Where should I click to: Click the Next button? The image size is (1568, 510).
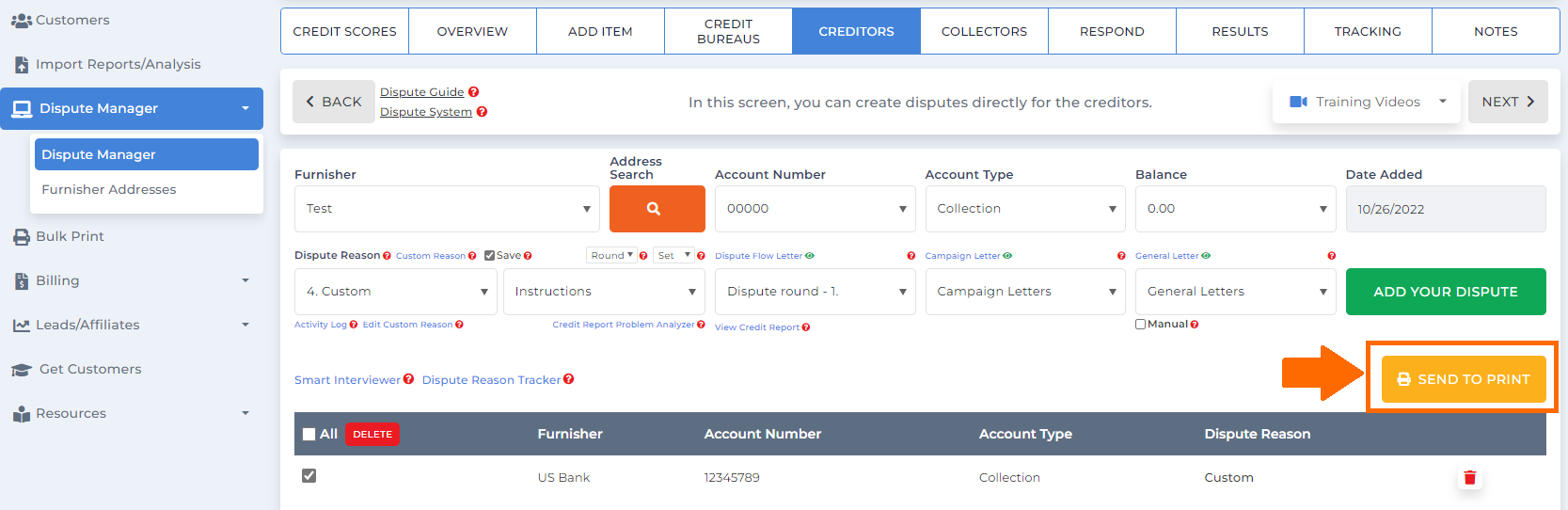pyautogui.click(x=1508, y=102)
